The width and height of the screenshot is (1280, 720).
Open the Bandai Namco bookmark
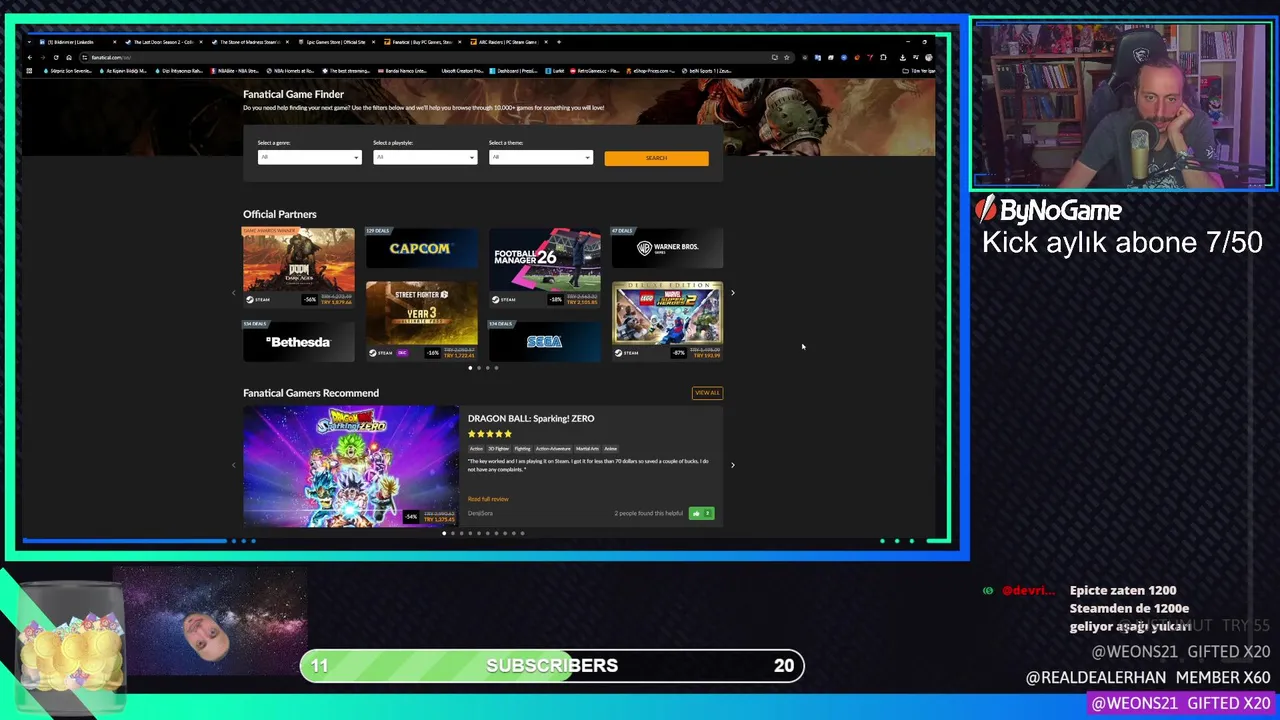click(x=401, y=71)
